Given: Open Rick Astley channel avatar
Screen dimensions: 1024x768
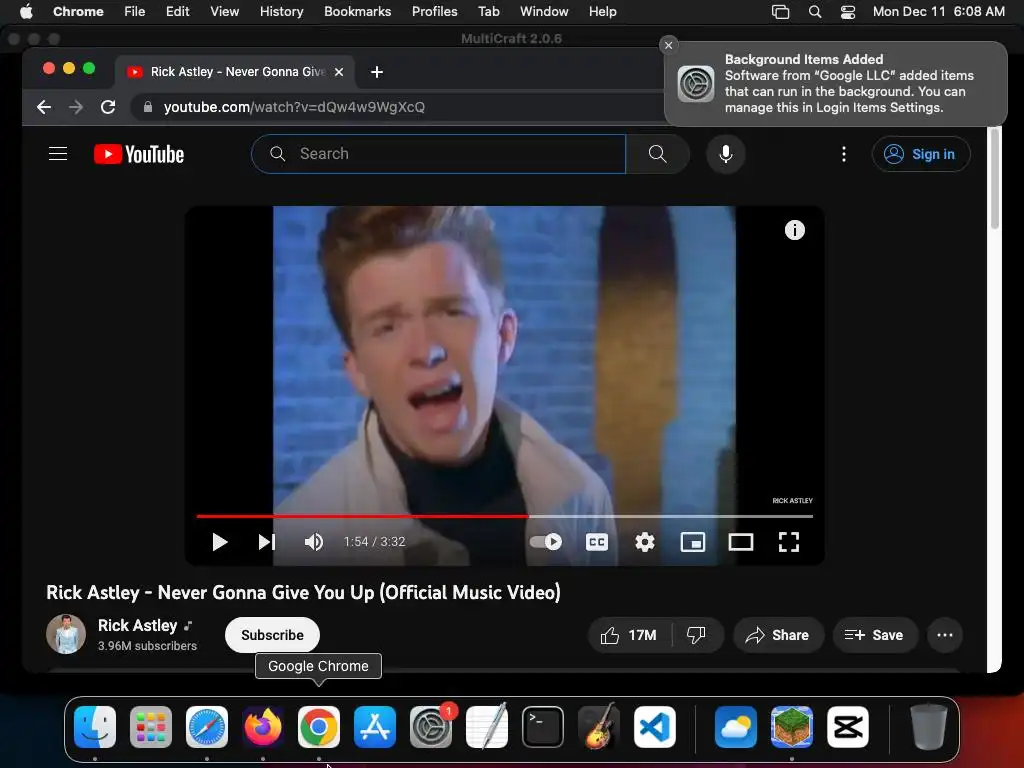Looking at the screenshot, I should click(66, 634).
